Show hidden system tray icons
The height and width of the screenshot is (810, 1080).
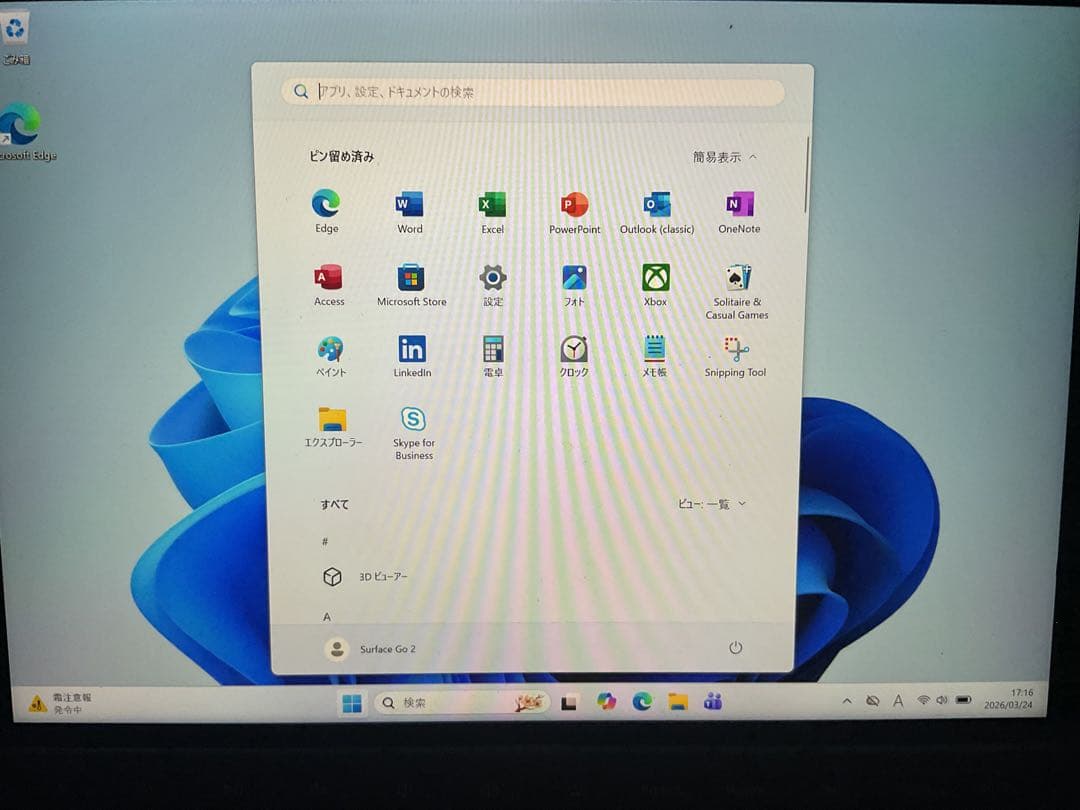coord(847,701)
